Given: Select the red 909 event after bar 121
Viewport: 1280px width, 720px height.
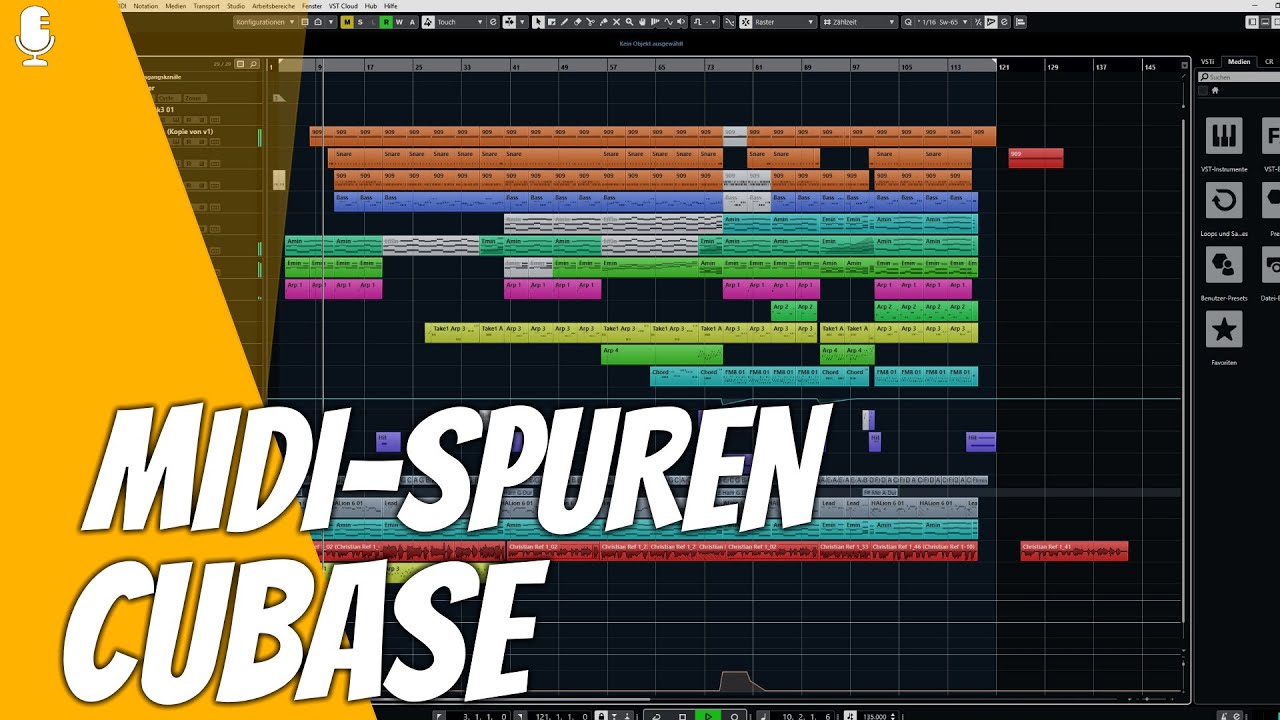Looking at the screenshot, I should [1035, 158].
